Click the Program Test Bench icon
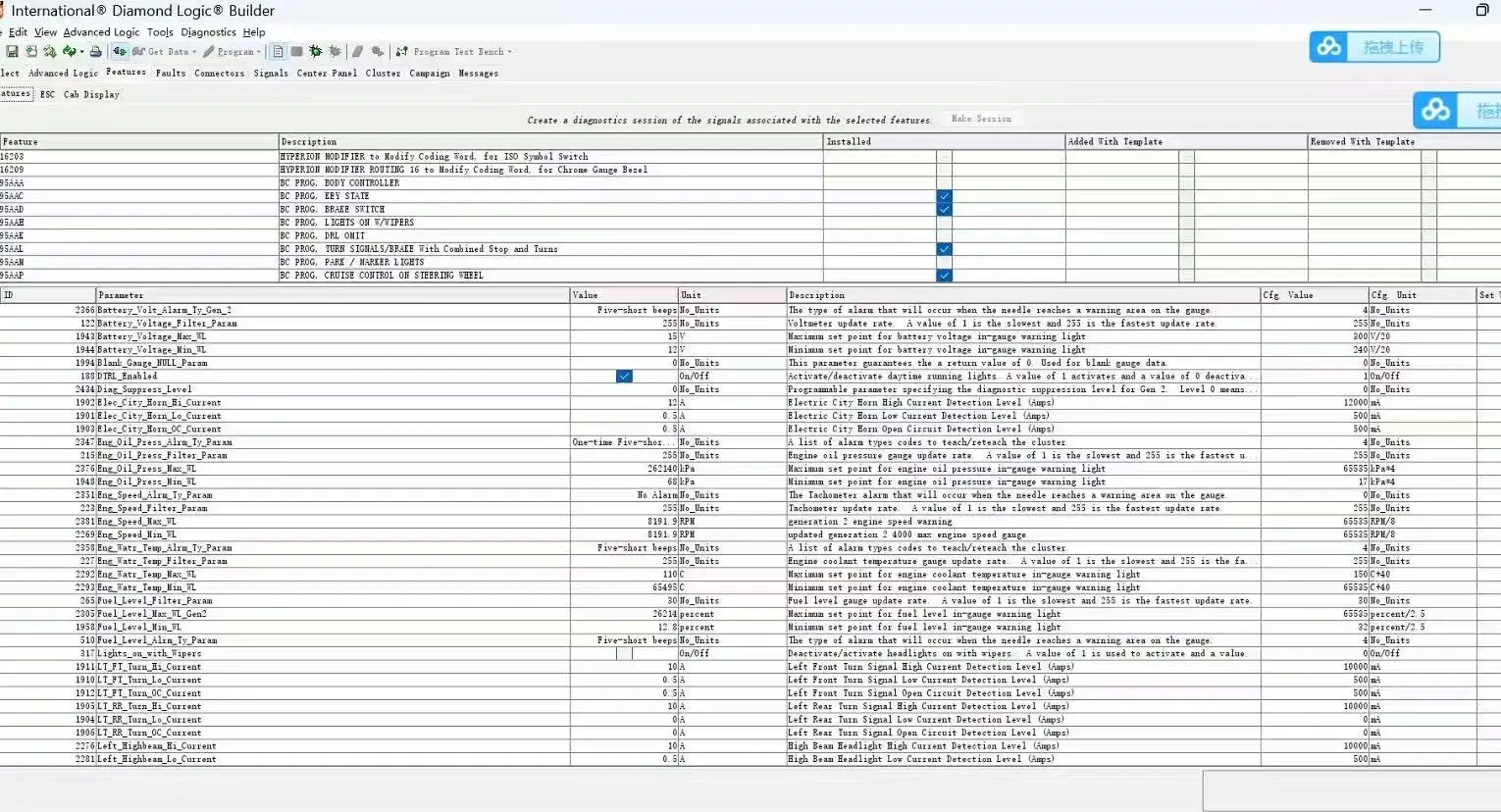 point(401,51)
